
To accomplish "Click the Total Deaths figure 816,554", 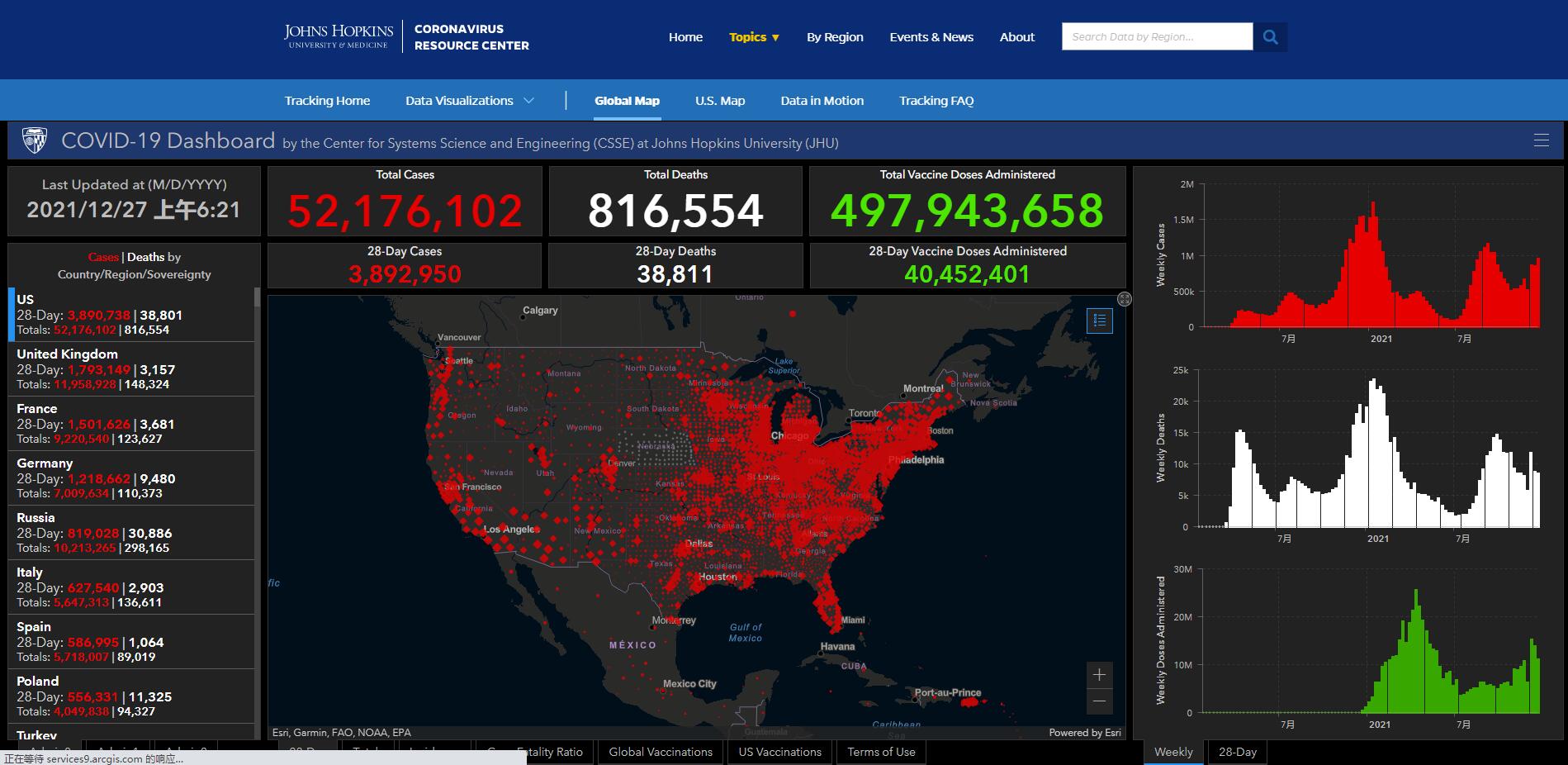I will click(675, 211).
